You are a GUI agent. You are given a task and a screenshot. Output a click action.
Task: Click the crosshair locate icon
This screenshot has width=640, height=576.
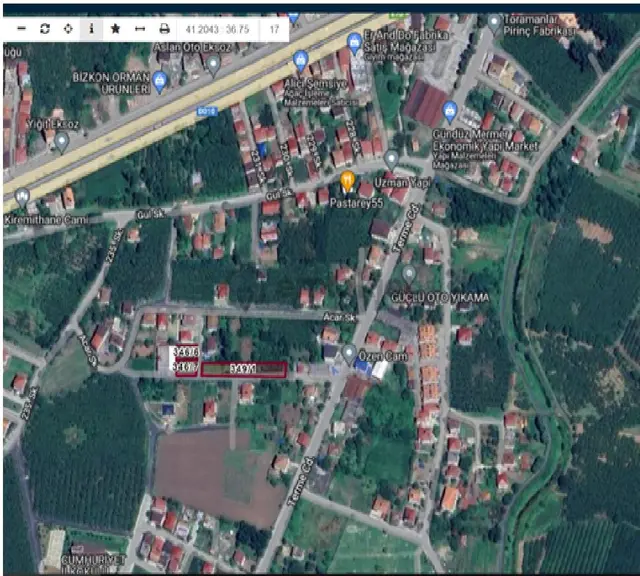coord(68,29)
